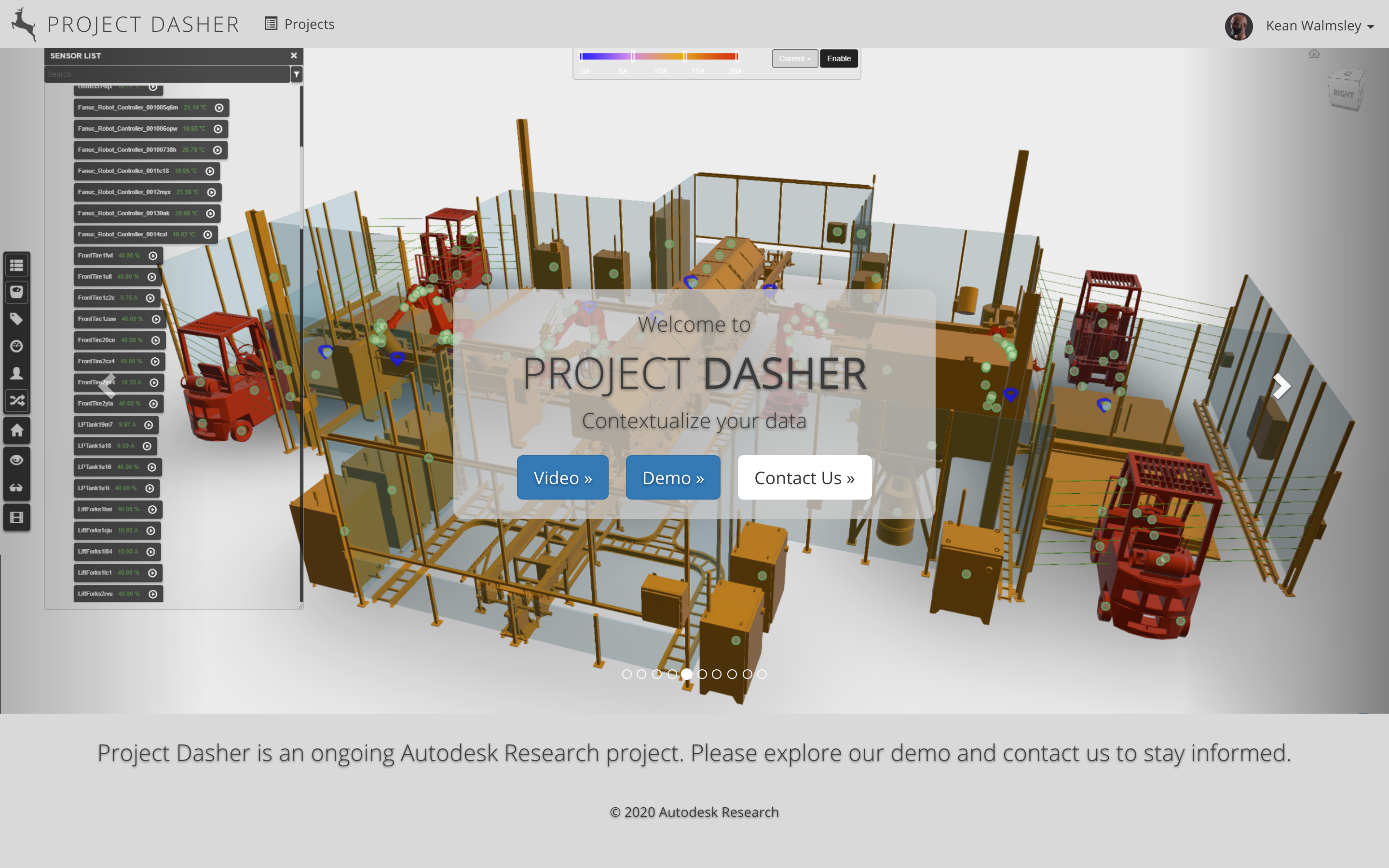This screenshot has height=868, width=1389.
Task: Click the shuffle arrows icon in sidebar
Action: tap(17, 401)
